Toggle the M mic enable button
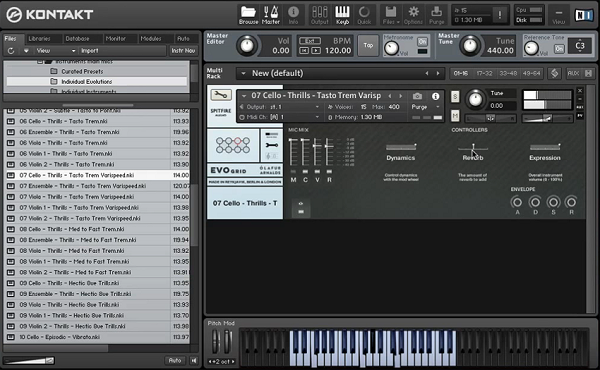This screenshot has height=370, width=600. point(293,171)
